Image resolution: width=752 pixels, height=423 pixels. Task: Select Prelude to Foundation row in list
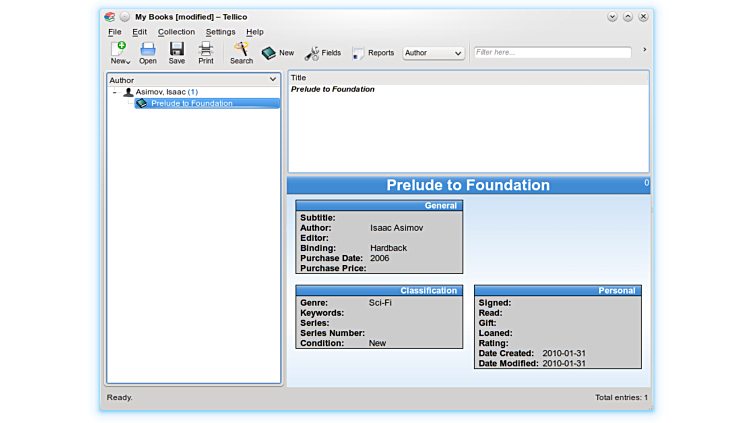(333, 89)
